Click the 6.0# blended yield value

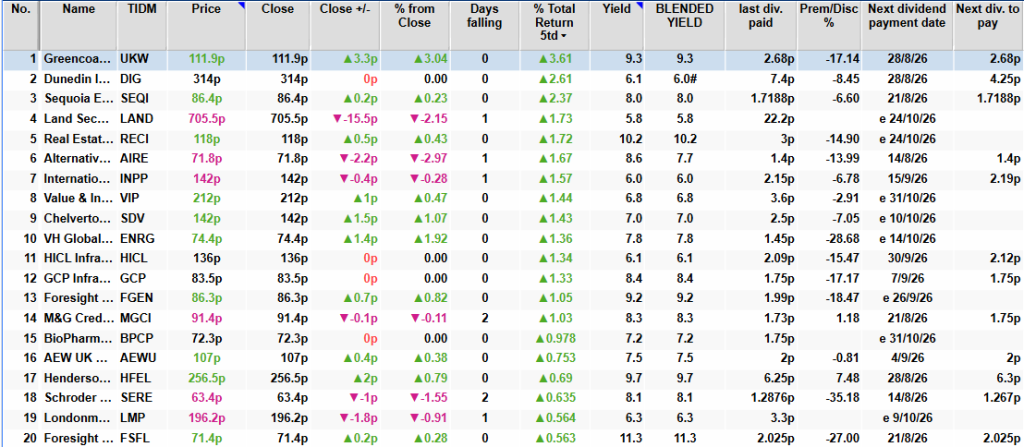click(685, 80)
